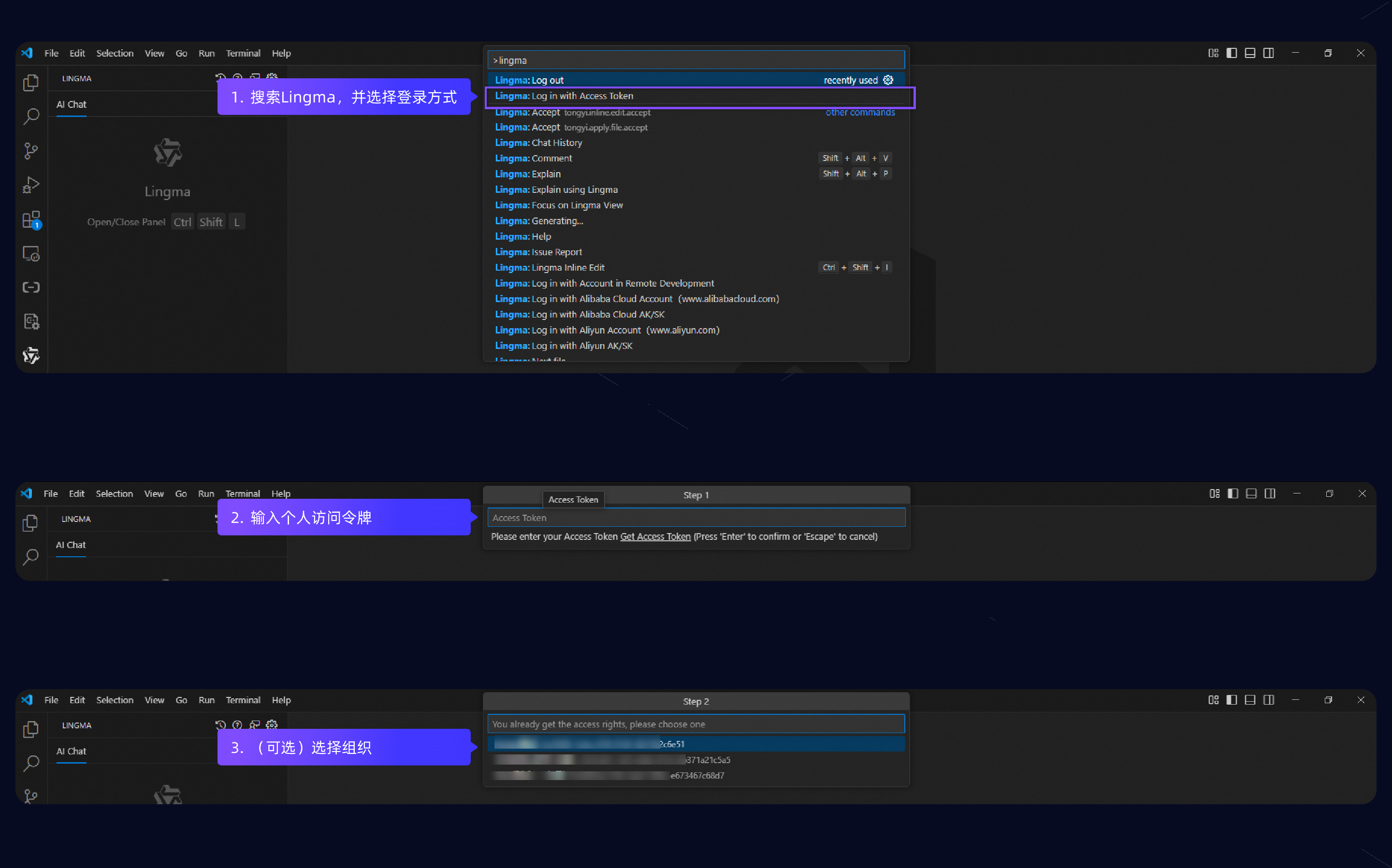This screenshot has width=1392, height=868.
Task: Click the Lingma icon at activity bar bottom
Action: [x=31, y=356]
